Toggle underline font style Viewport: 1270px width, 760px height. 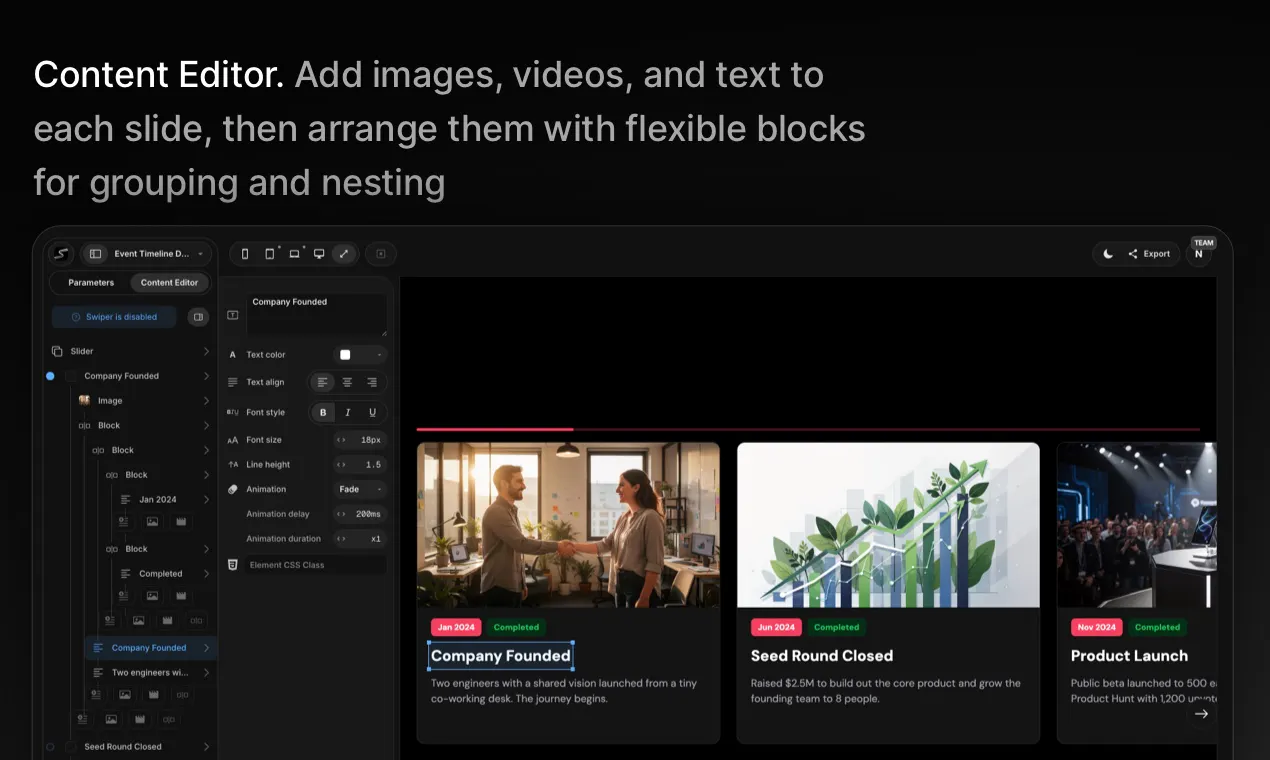373,412
